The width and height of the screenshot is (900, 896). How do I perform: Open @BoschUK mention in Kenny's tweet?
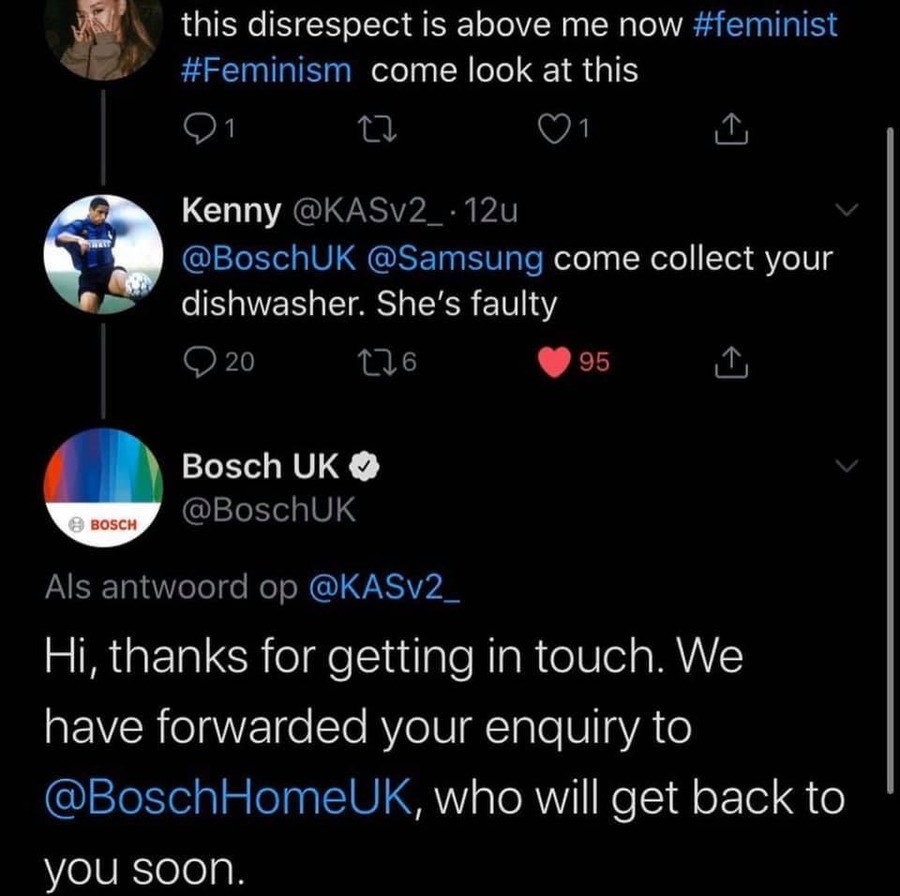[267, 258]
